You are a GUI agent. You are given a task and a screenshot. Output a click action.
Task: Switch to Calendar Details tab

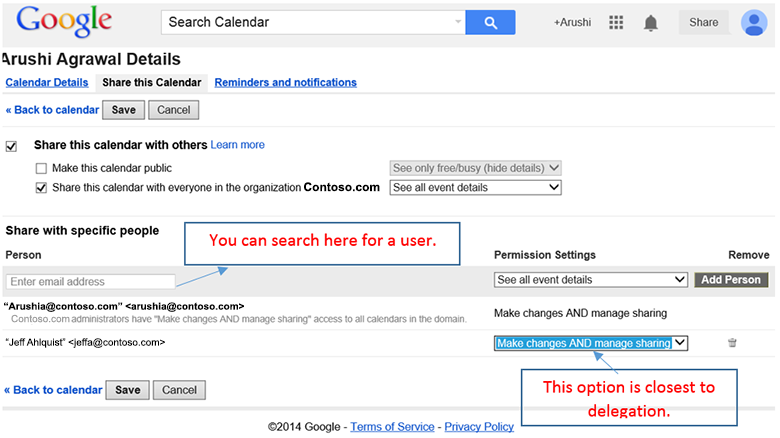(47, 82)
